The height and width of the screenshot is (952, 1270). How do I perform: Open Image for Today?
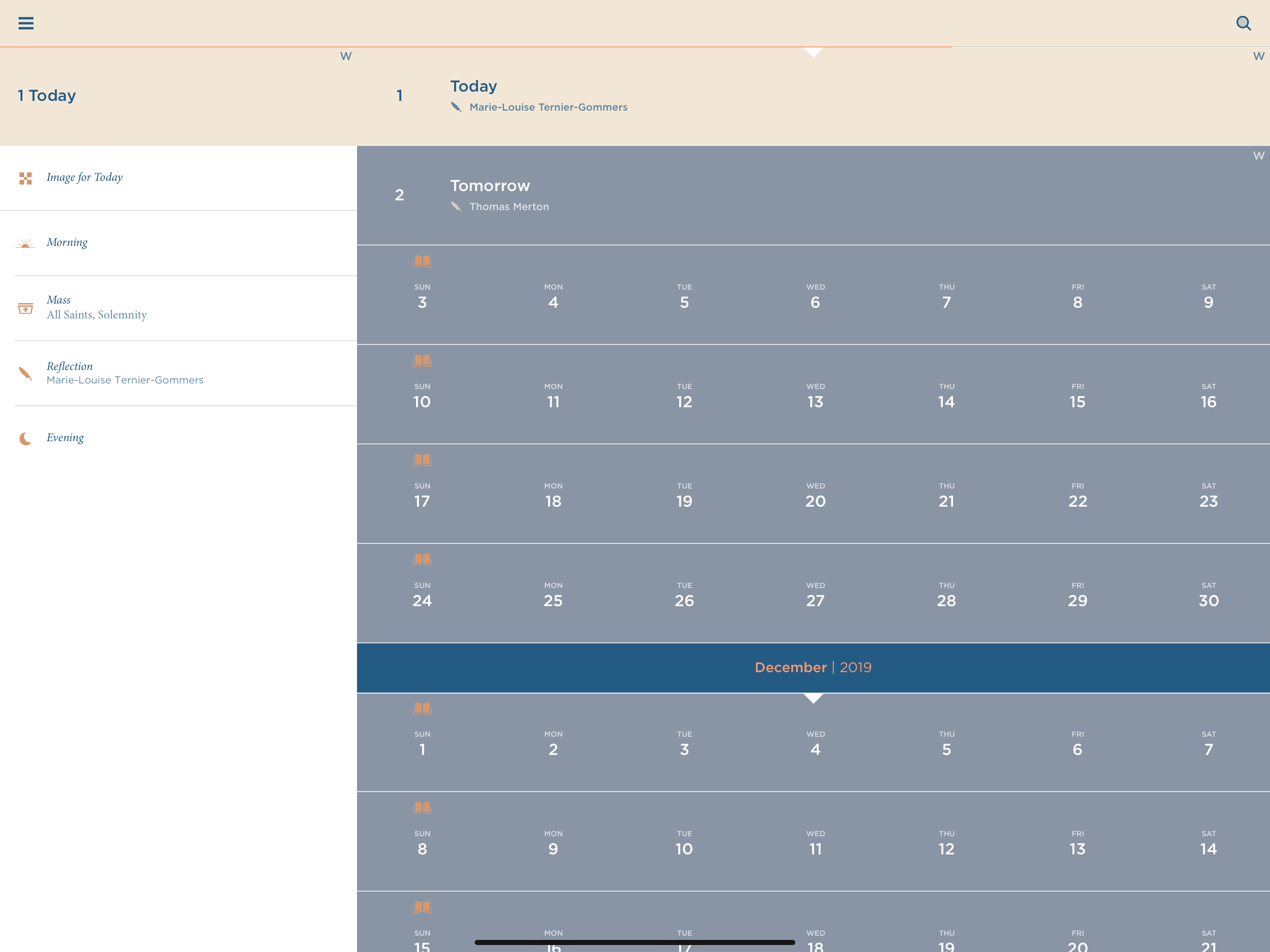point(179,178)
